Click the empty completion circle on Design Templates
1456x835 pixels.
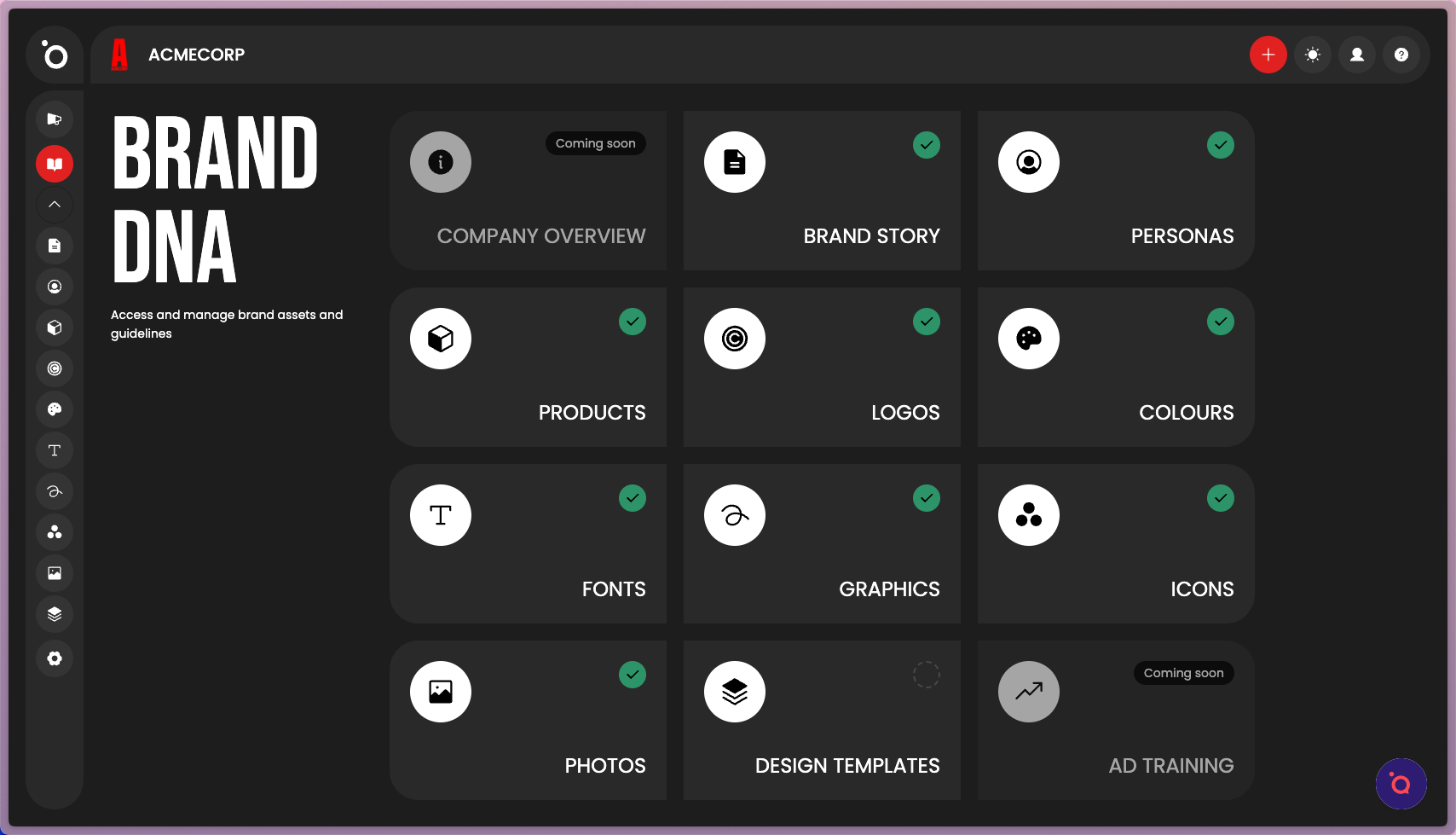click(x=927, y=675)
